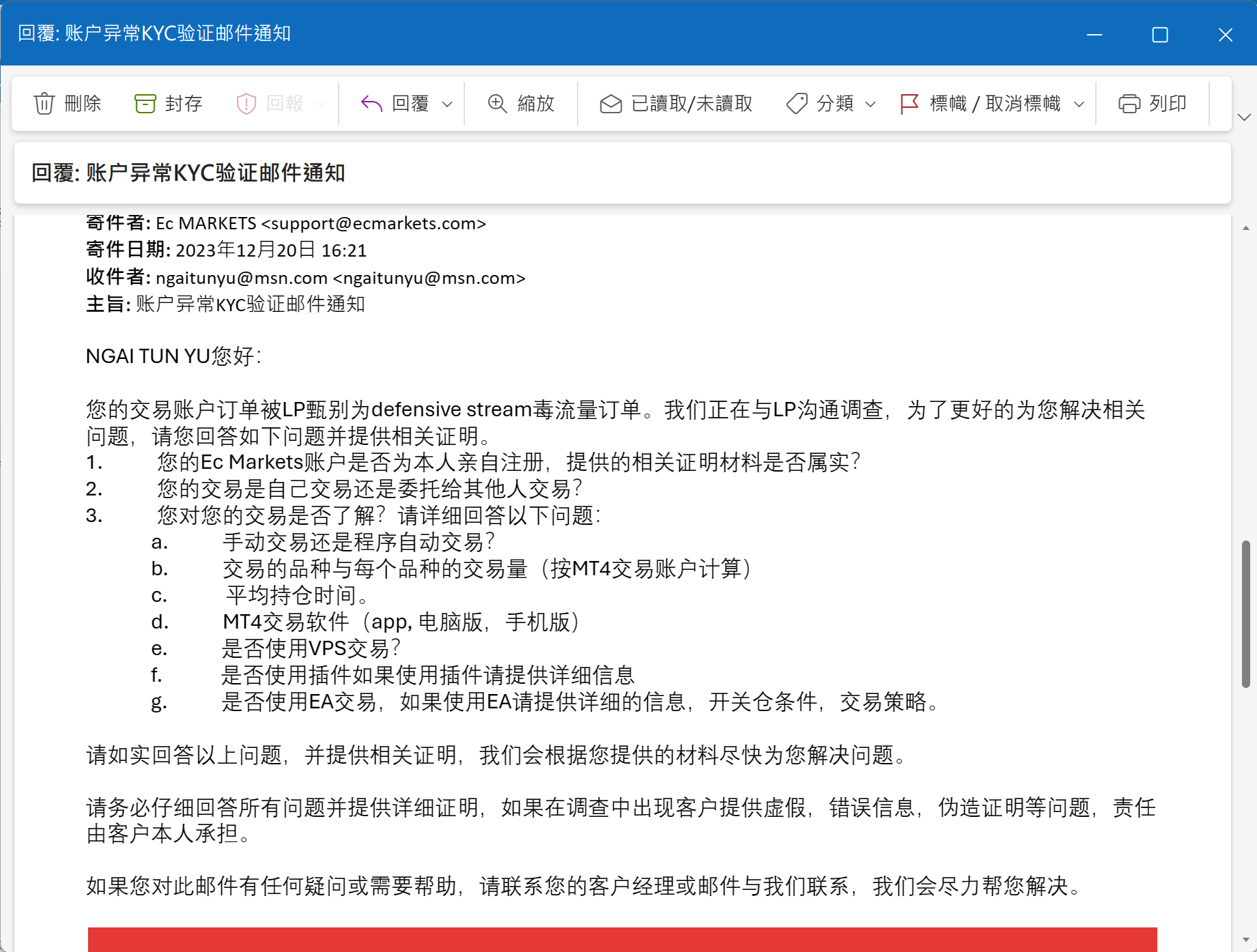This screenshot has width=1257, height=952.
Task: Toggle the Flag / Unflag label
Action: point(995,104)
